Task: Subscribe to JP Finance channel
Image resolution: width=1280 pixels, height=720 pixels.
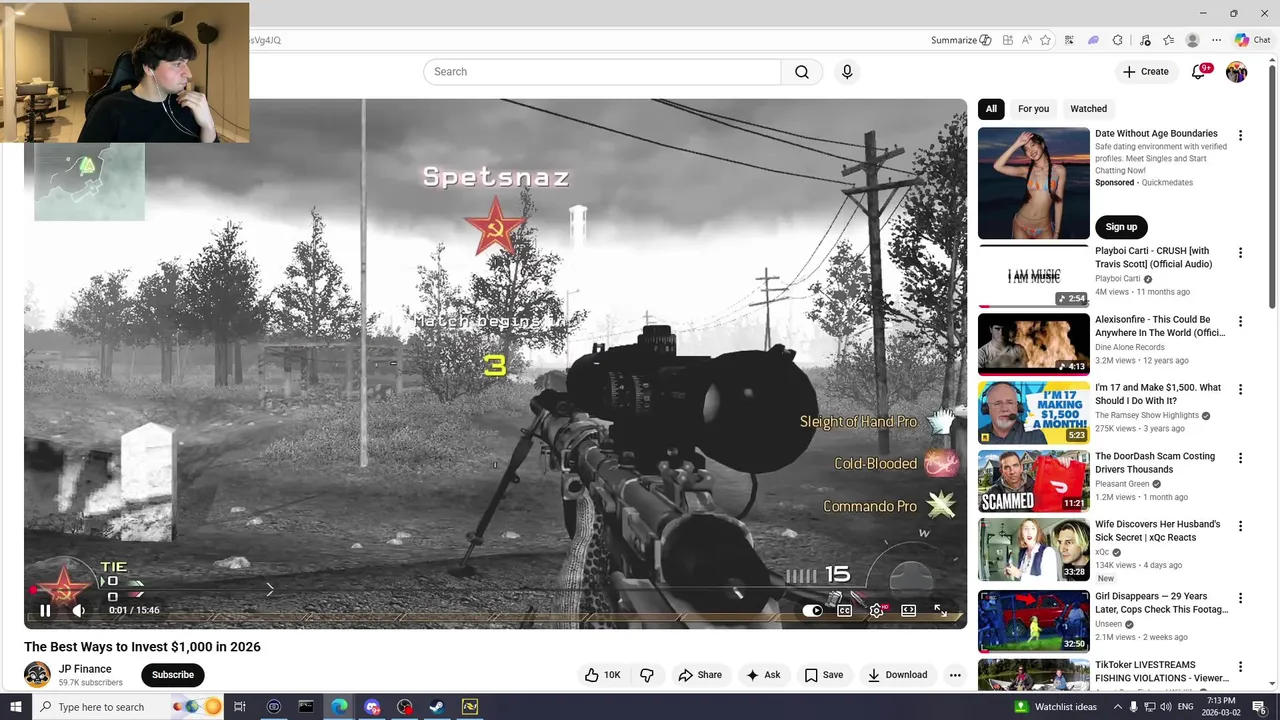Action: 173,675
